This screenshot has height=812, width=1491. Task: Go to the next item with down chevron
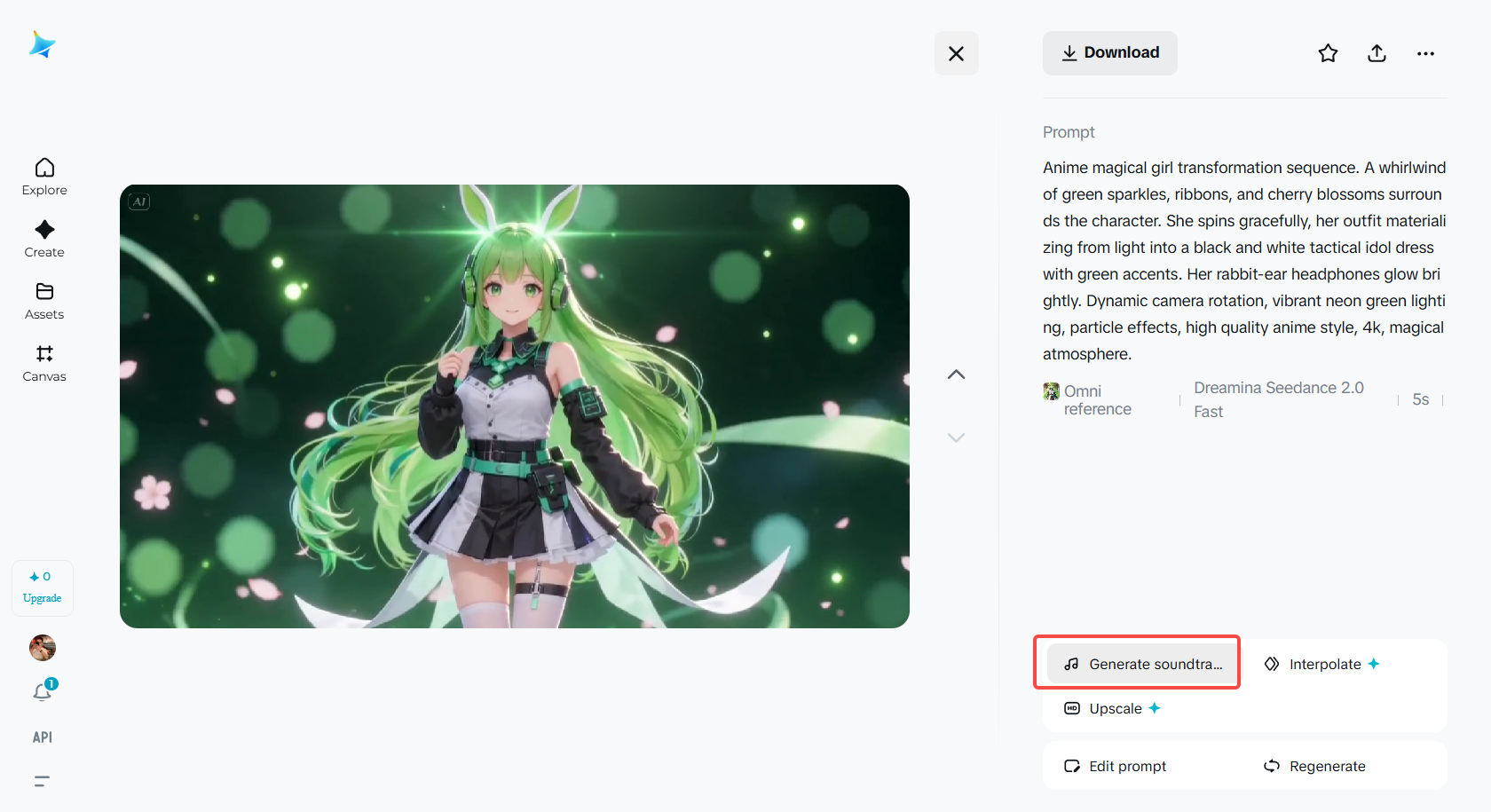coord(956,438)
